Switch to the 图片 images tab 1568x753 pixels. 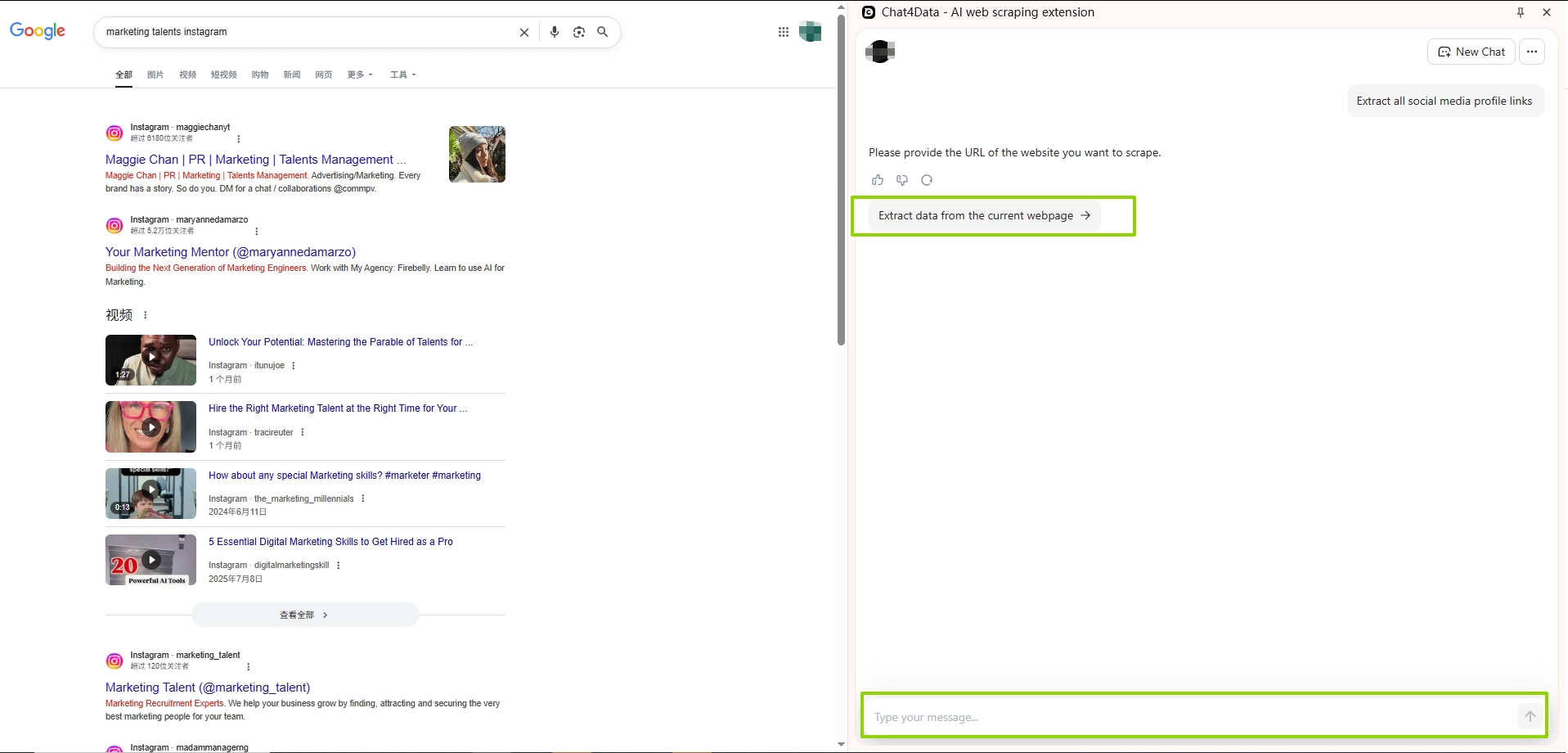(x=155, y=74)
